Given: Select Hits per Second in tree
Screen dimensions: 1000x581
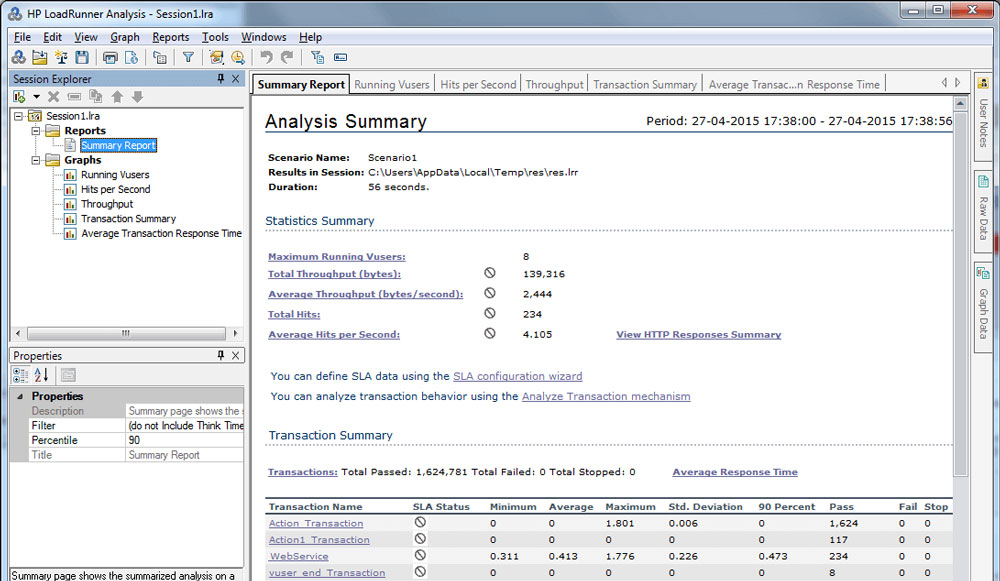Looking at the screenshot, I should click(x=115, y=189).
